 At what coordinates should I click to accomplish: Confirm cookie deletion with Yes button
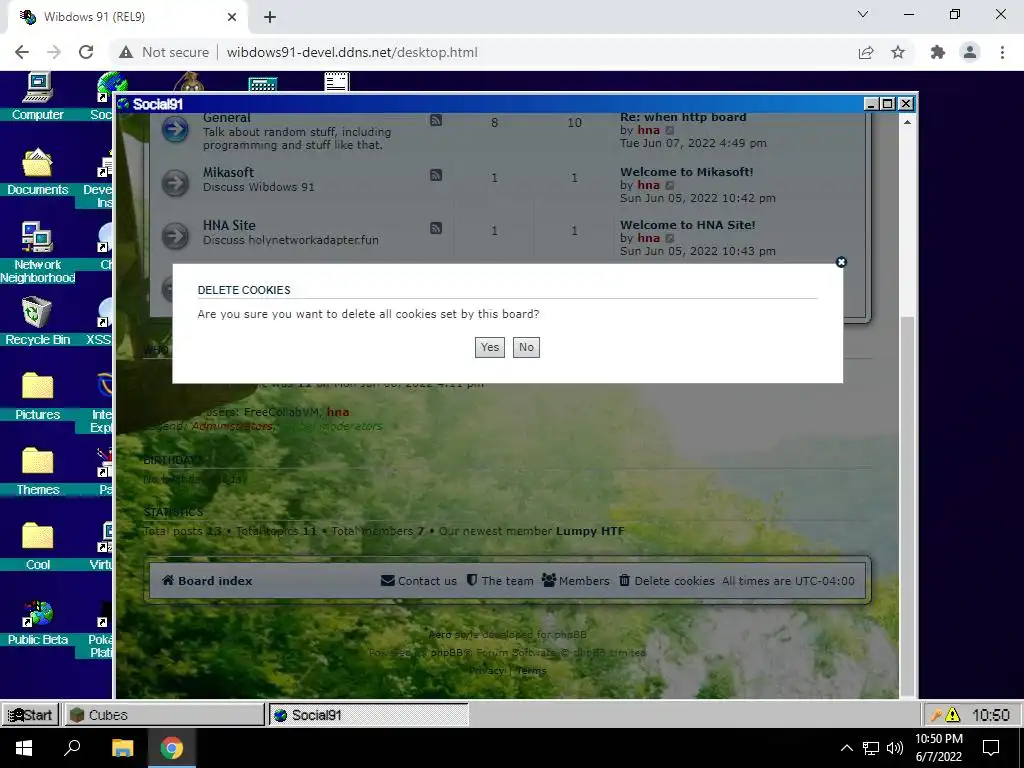489,347
